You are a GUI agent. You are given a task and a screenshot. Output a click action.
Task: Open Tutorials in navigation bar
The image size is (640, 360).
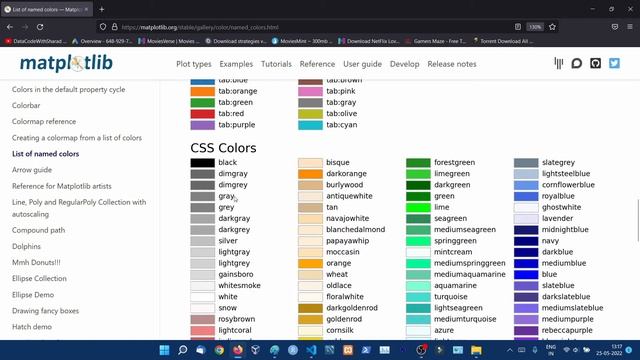[276, 64]
